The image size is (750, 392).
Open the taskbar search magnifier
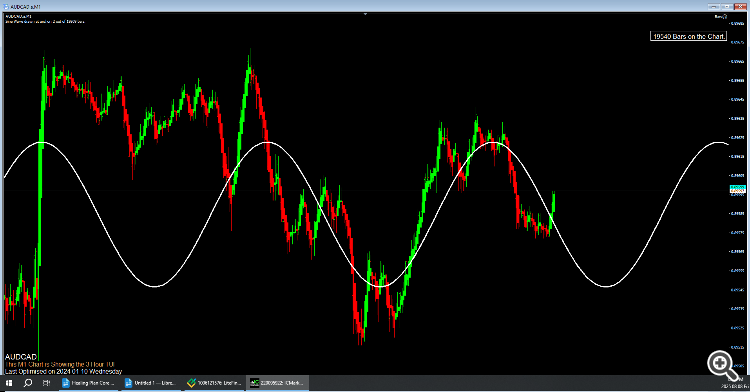point(28,383)
